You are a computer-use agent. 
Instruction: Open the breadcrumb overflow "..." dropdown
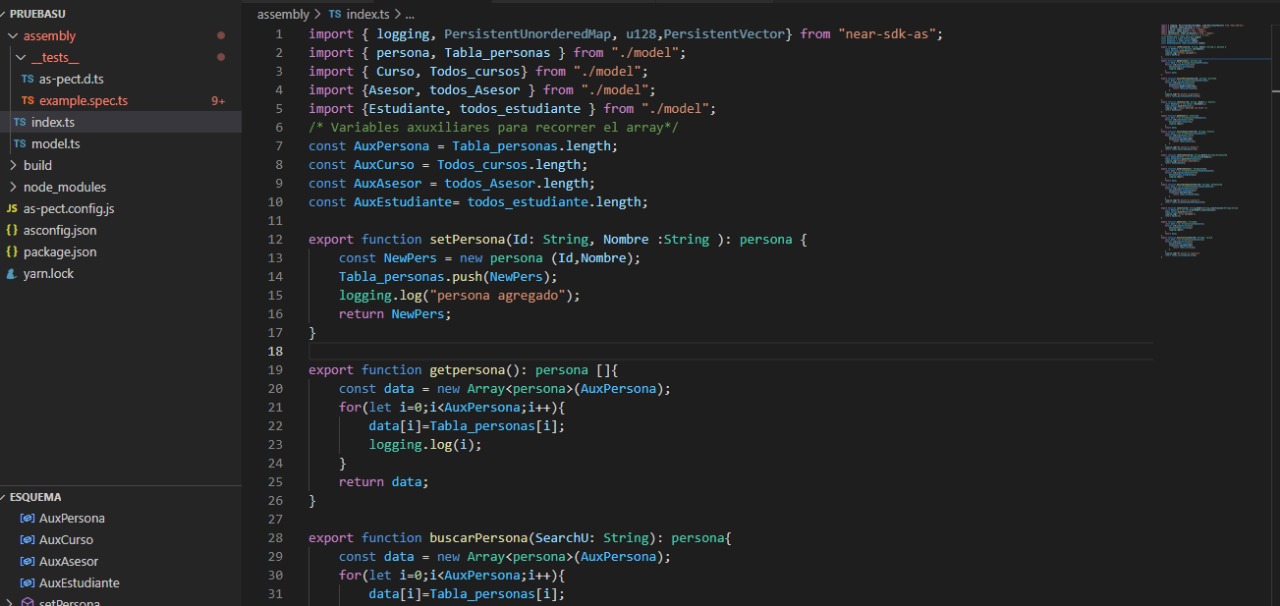point(409,14)
